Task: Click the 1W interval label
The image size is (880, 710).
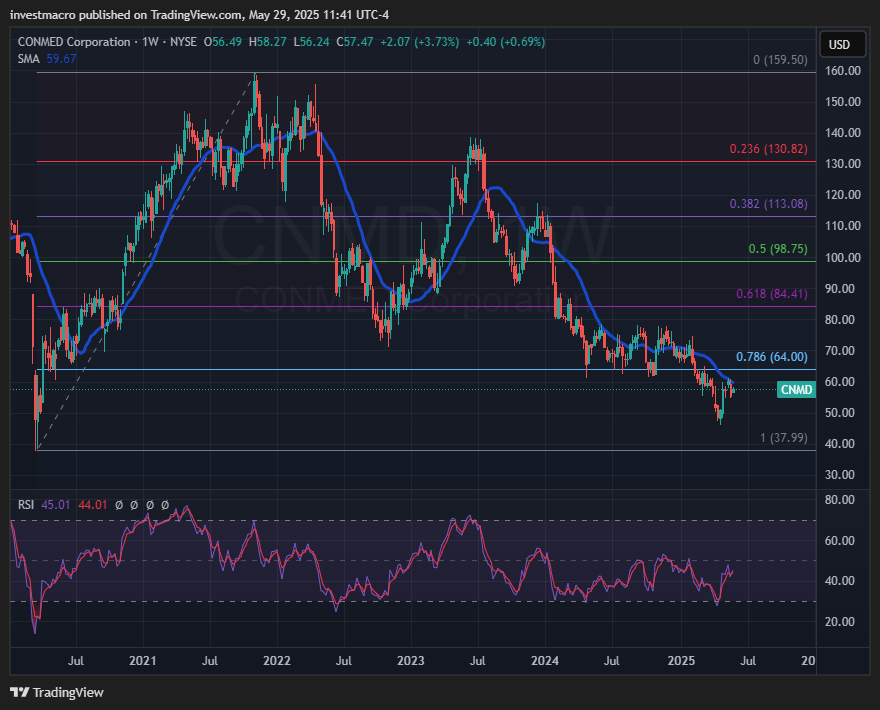Action: (x=150, y=42)
